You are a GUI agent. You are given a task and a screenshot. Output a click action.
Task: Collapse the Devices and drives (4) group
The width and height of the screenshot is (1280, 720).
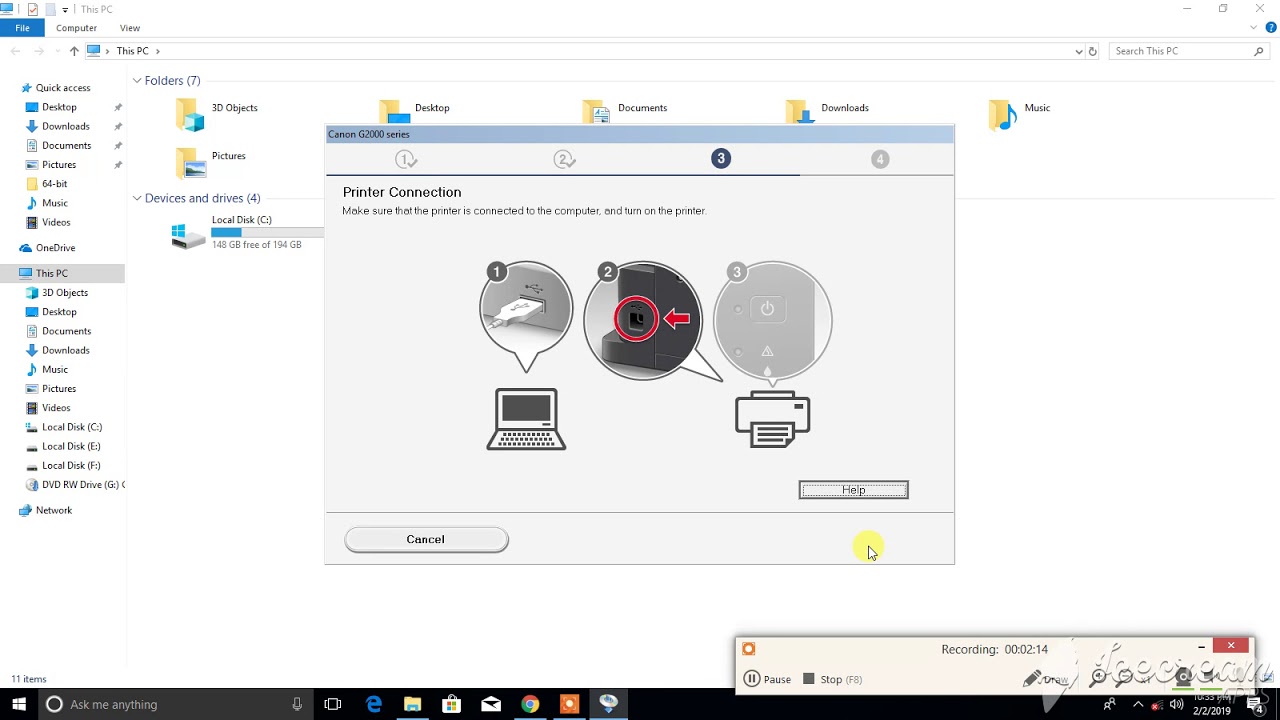tap(137, 198)
